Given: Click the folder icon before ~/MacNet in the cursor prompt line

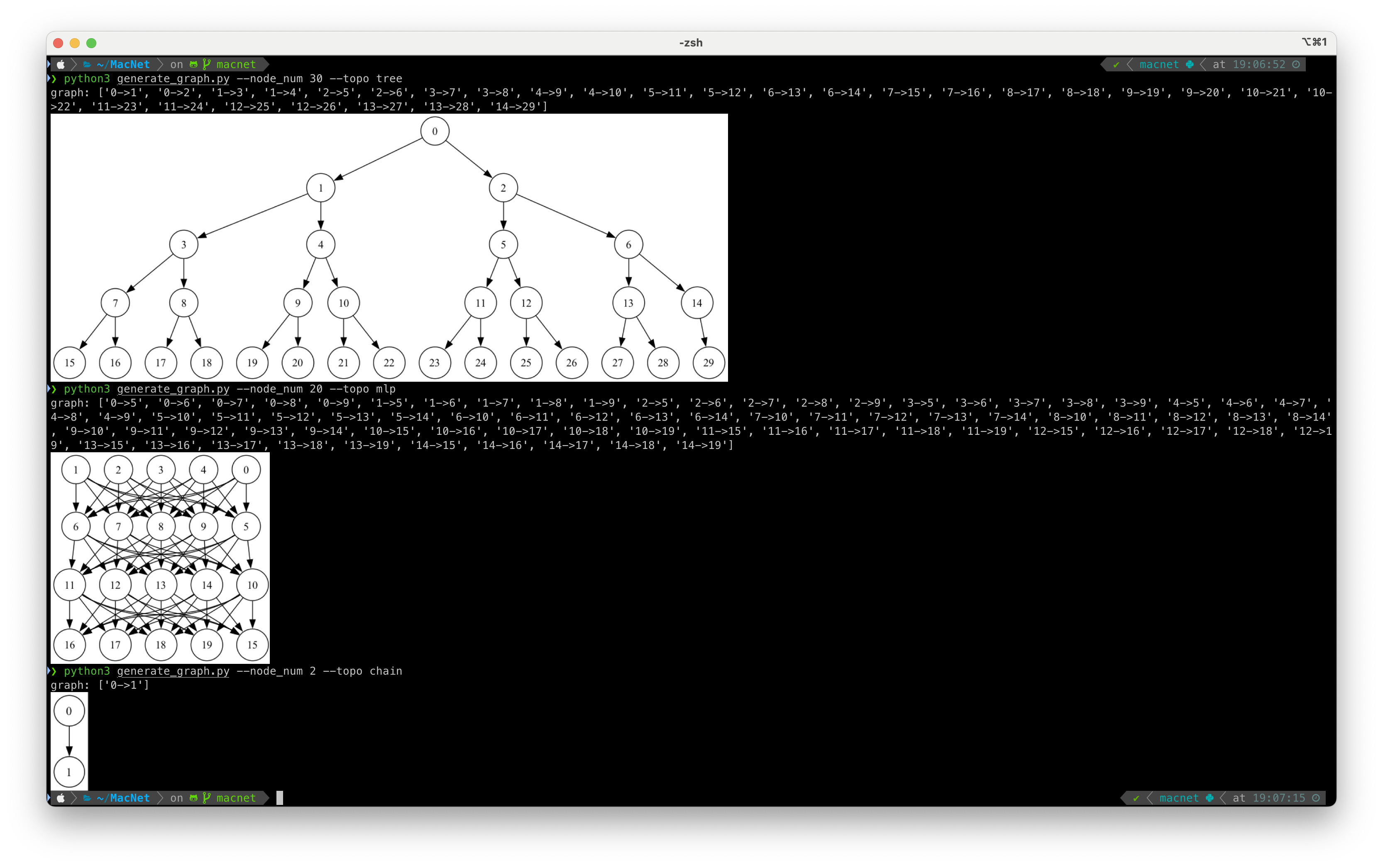Looking at the screenshot, I should (87, 798).
